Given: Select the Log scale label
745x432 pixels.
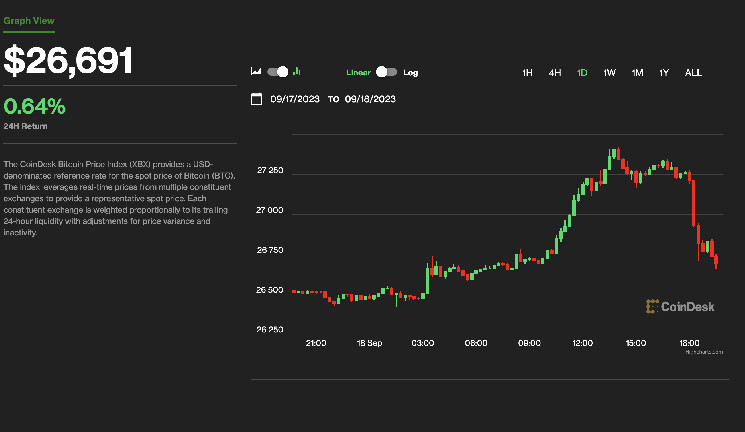Looking at the screenshot, I should pos(411,72).
